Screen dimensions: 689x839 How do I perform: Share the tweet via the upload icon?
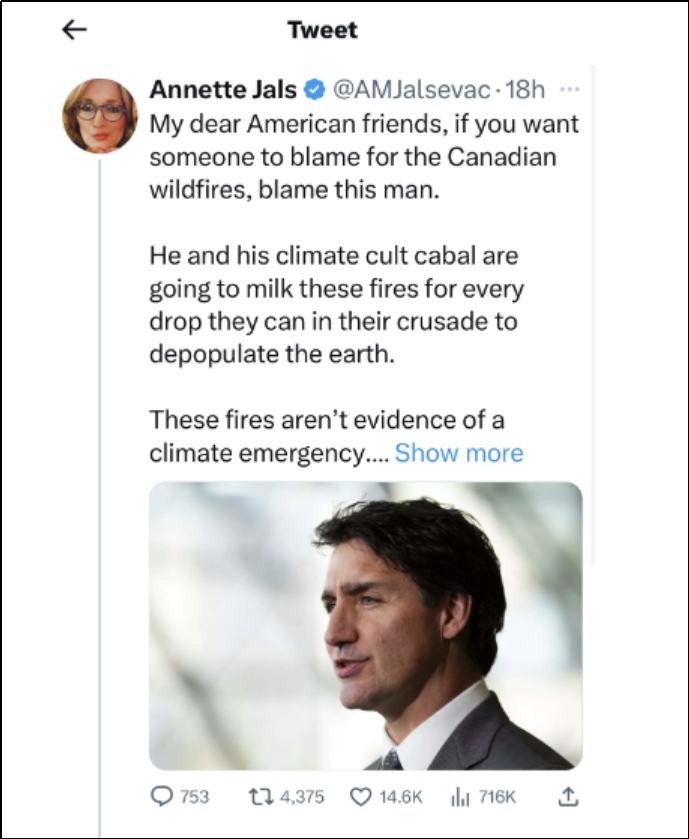(x=567, y=796)
